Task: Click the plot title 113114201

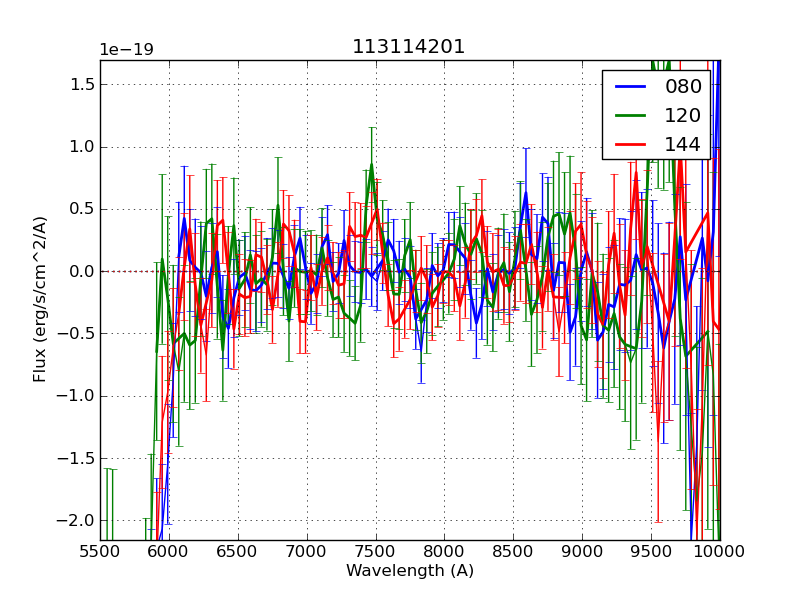Action: (x=409, y=47)
